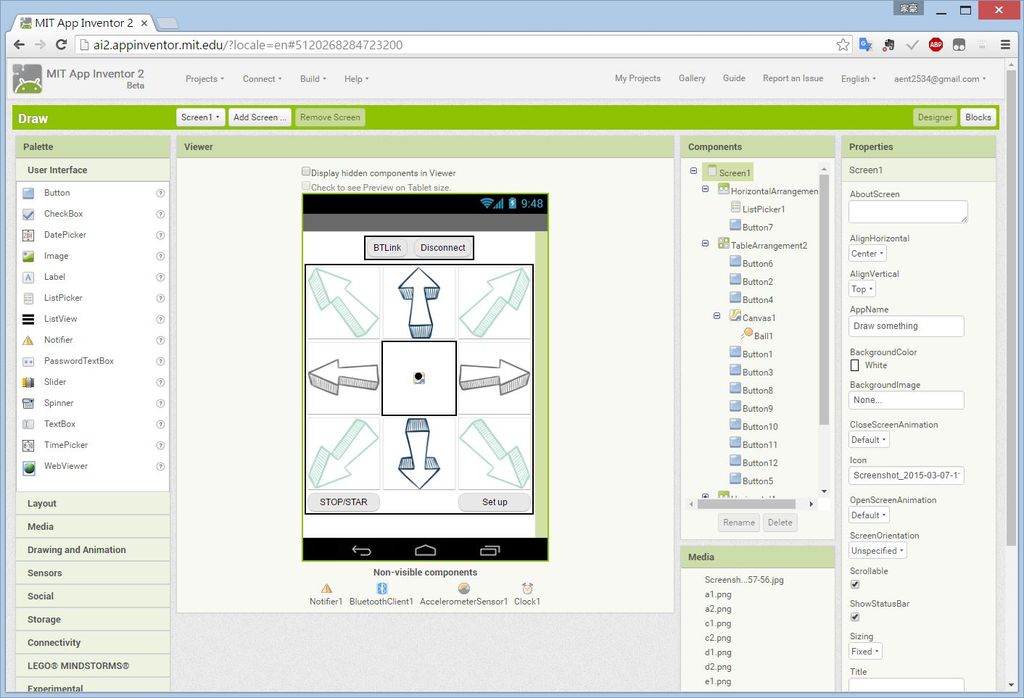The image size is (1024, 698).
Task: Open the OpenScreenAnimation Default dropdown
Action: 869,515
